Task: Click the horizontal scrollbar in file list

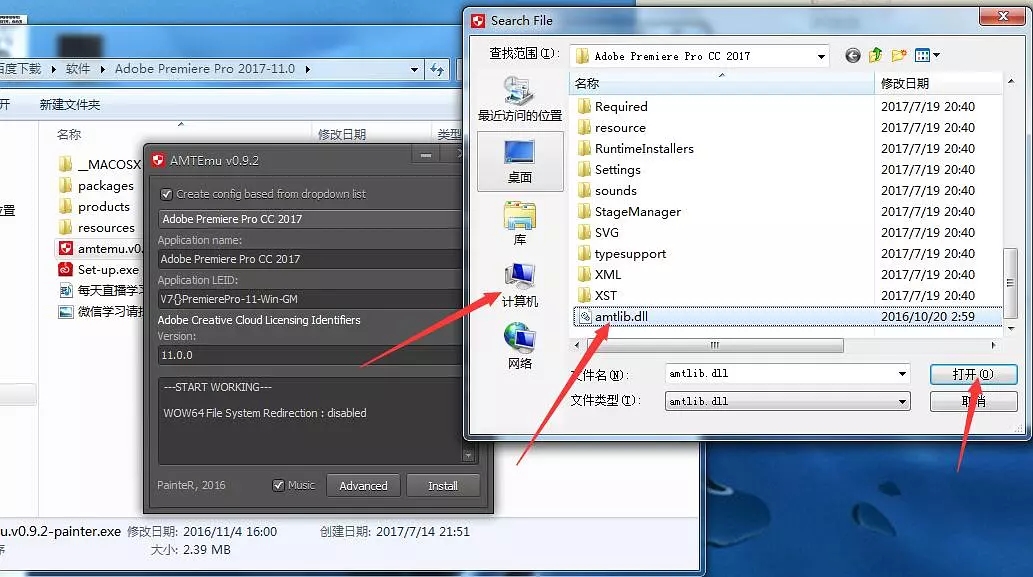Action: [x=714, y=345]
